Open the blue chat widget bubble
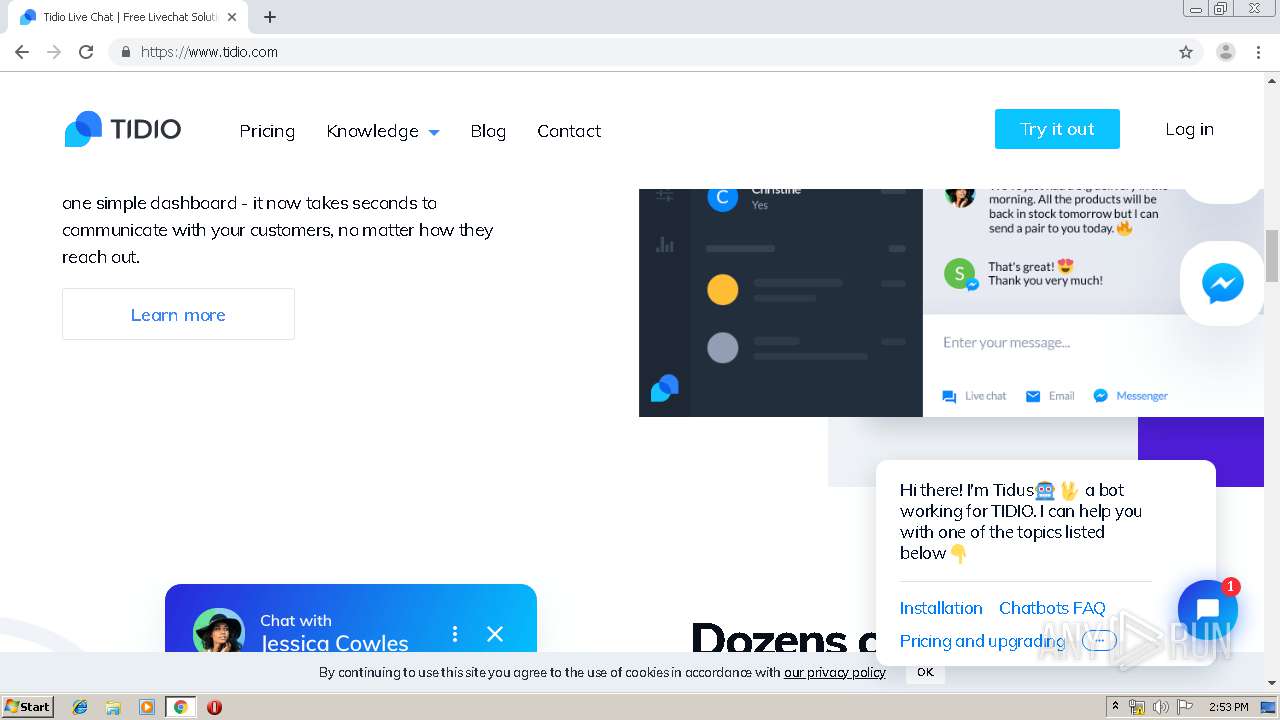This screenshot has height=720, width=1280. click(x=1207, y=609)
